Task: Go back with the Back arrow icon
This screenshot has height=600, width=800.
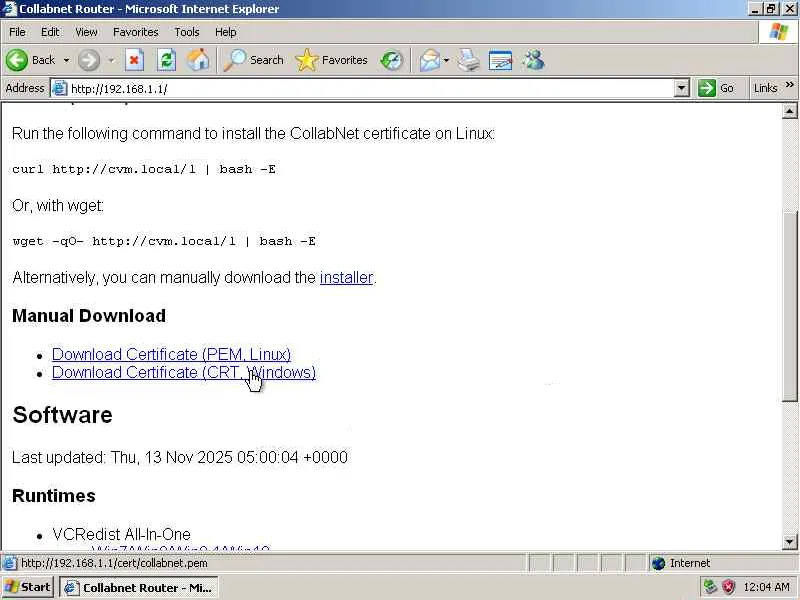Action: (x=17, y=60)
